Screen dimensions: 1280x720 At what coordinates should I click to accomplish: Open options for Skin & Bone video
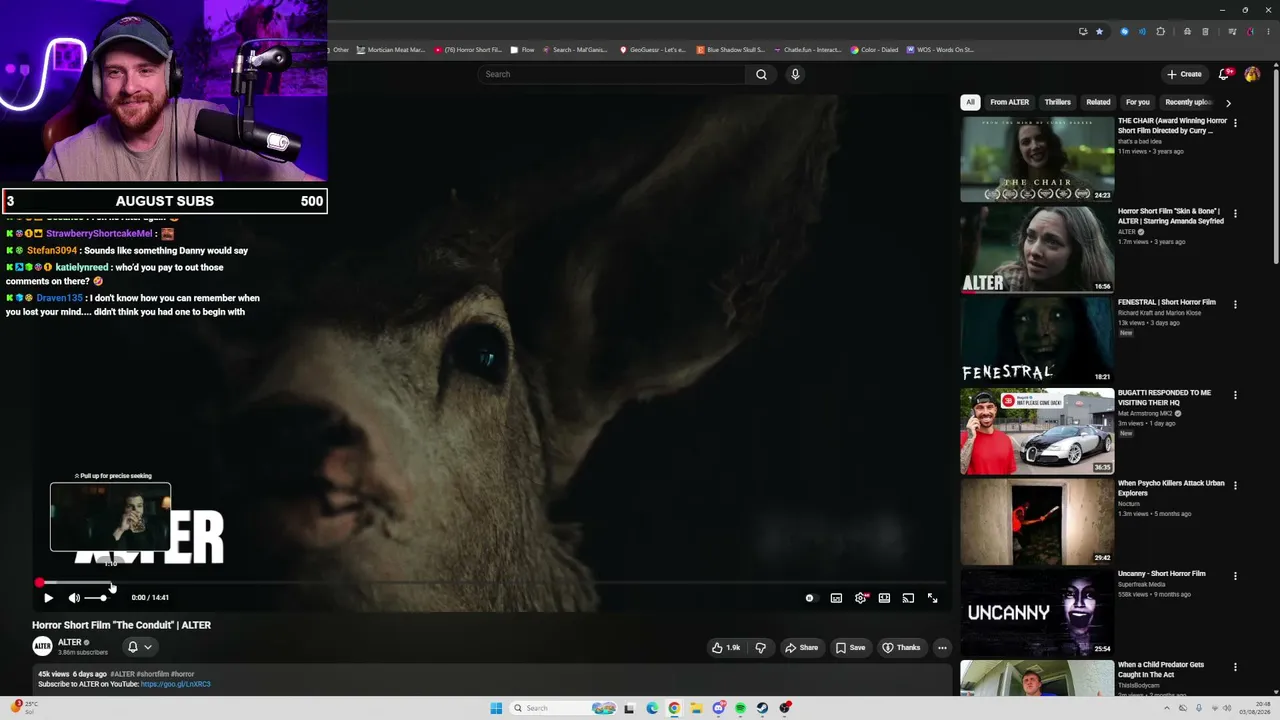click(1235, 214)
